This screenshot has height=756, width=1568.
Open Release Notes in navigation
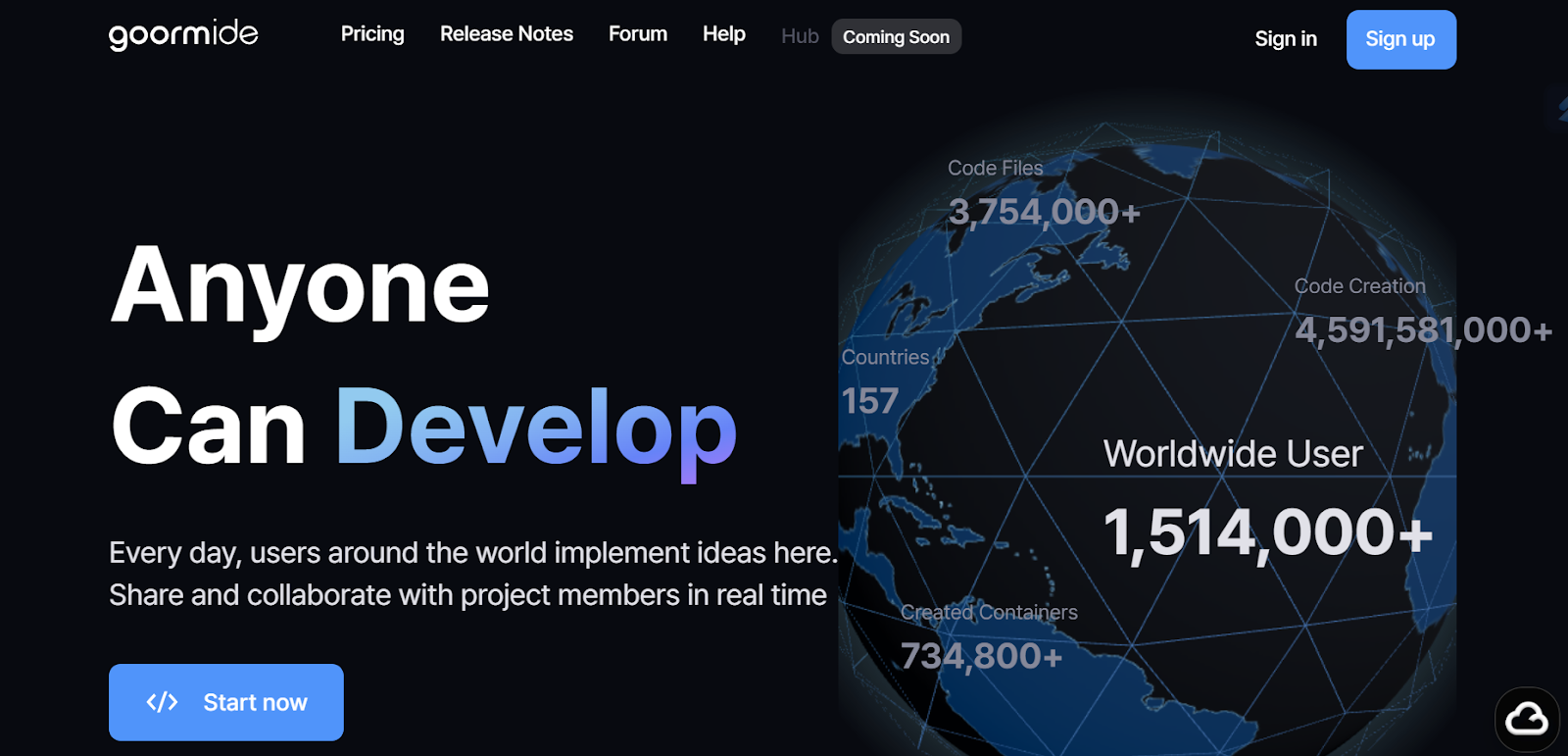click(507, 34)
